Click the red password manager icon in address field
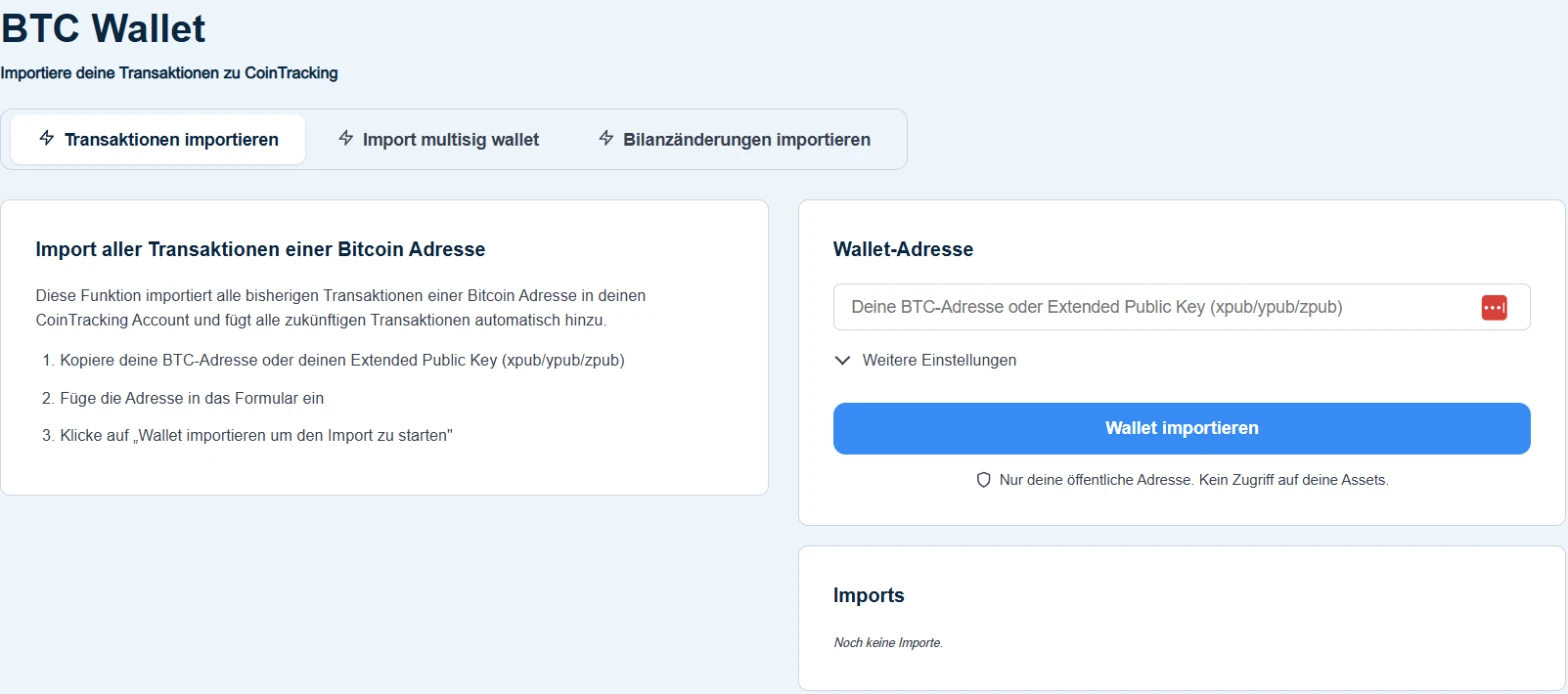Image resolution: width=1568 pixels, height=694 pixels. click(x=1494, y=308)
